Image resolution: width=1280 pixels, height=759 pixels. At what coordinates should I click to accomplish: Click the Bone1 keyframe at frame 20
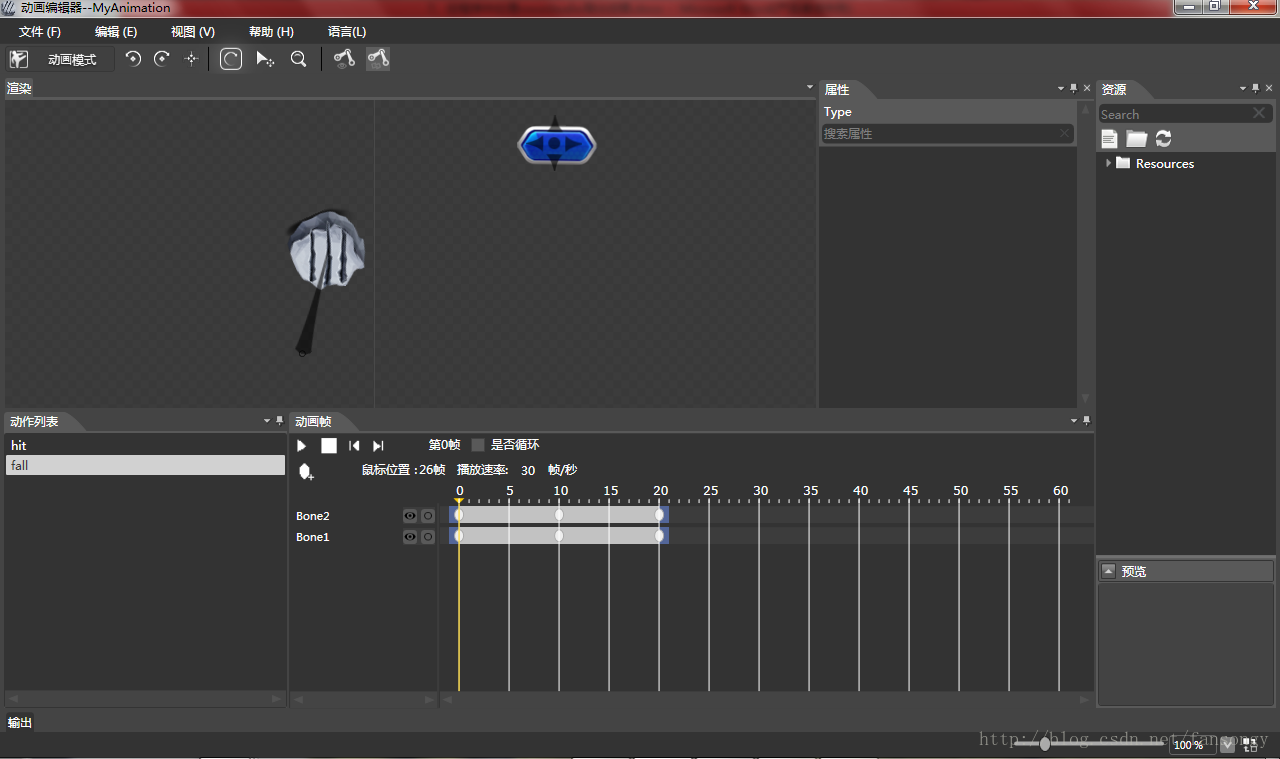659,536
